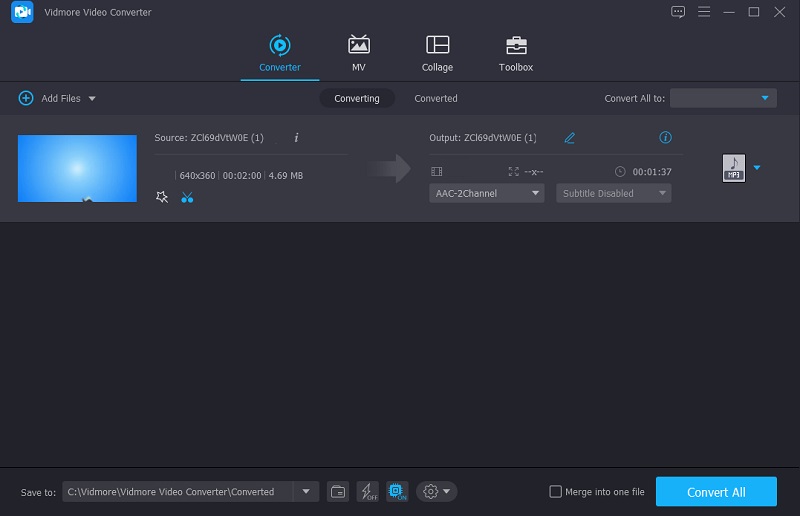Click the blue video thumbnail preview

77,168
